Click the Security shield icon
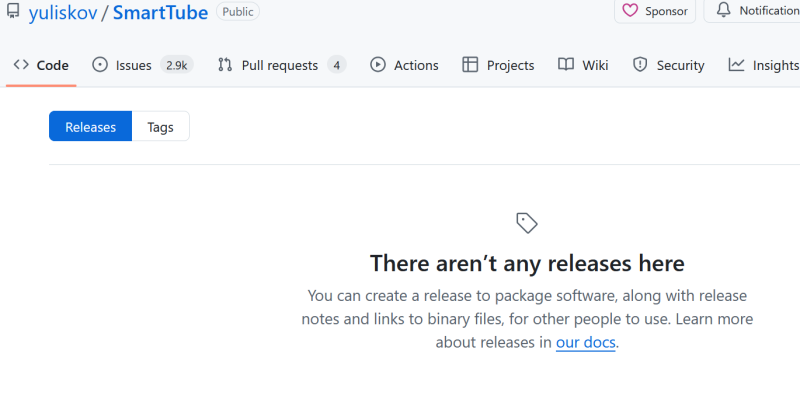 tap(640, 65)
